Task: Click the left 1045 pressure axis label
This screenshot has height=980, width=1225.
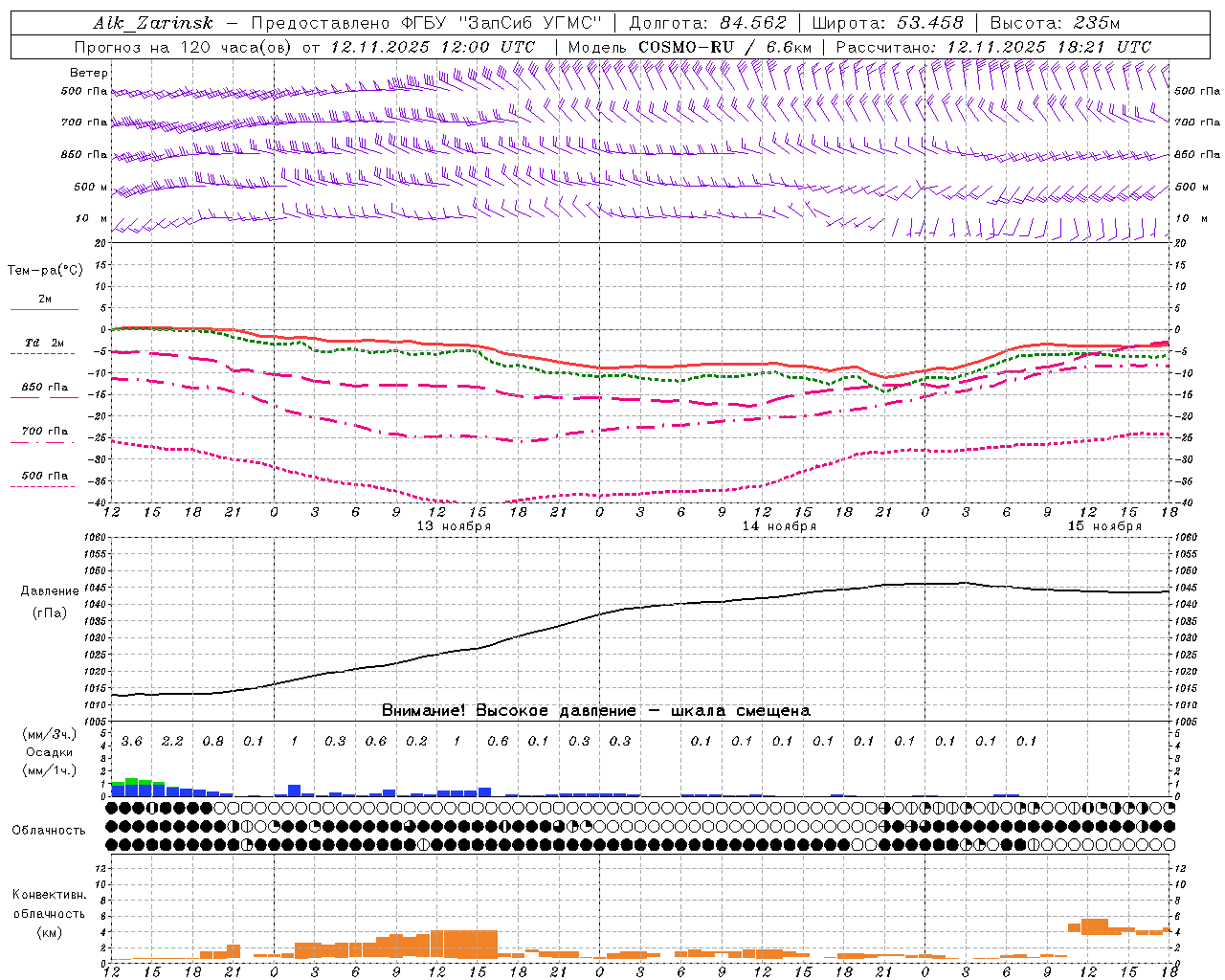Action: (x=96, y=588)
